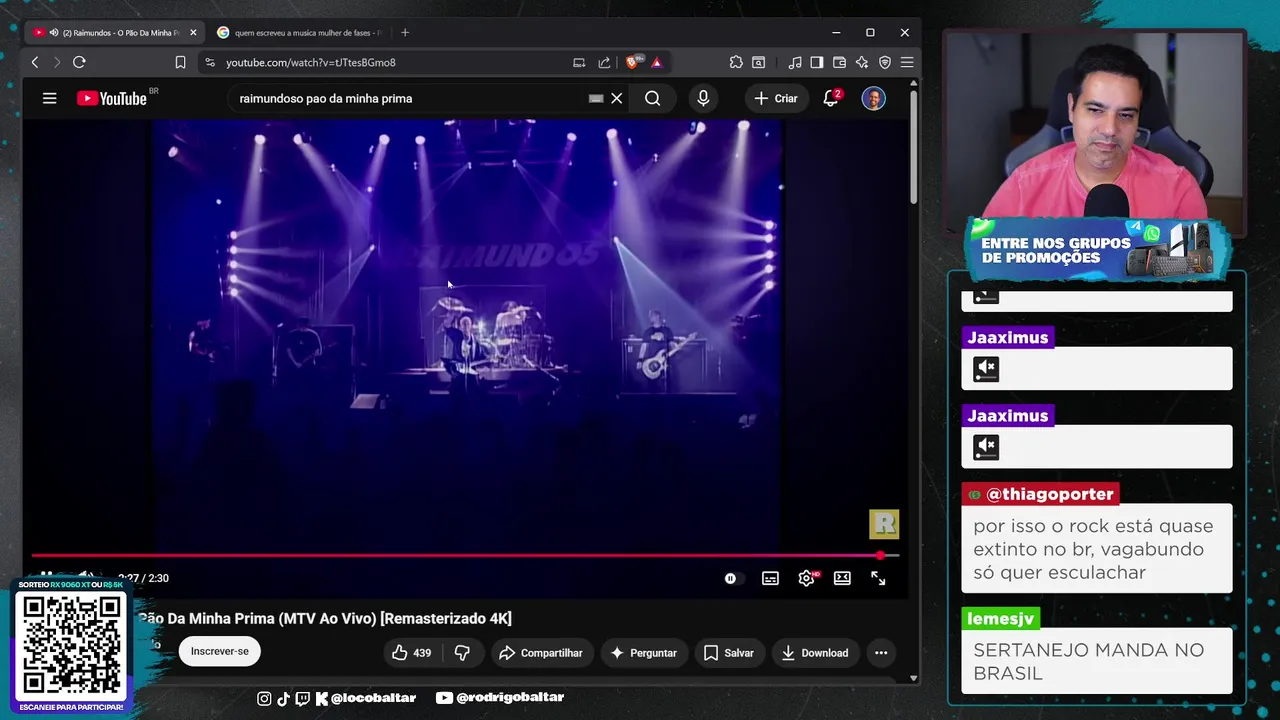This screenshot has width=1280, height=720.
Task: Click the Compartilhar share button
Action: pos(540,653)
